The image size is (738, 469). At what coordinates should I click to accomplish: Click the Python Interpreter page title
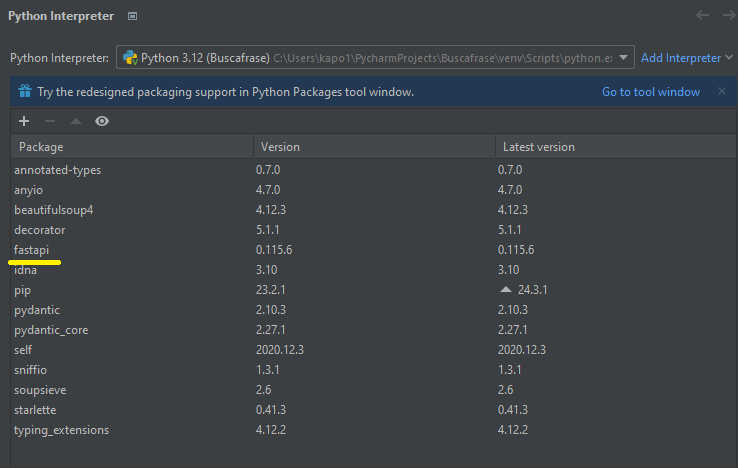(x=61, y=16)
